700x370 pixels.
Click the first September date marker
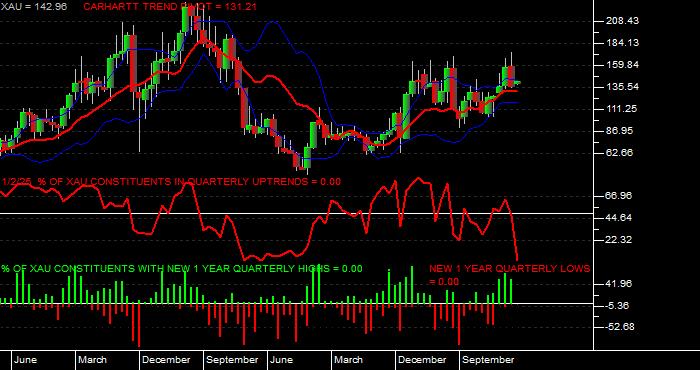[x=233, y=360]
